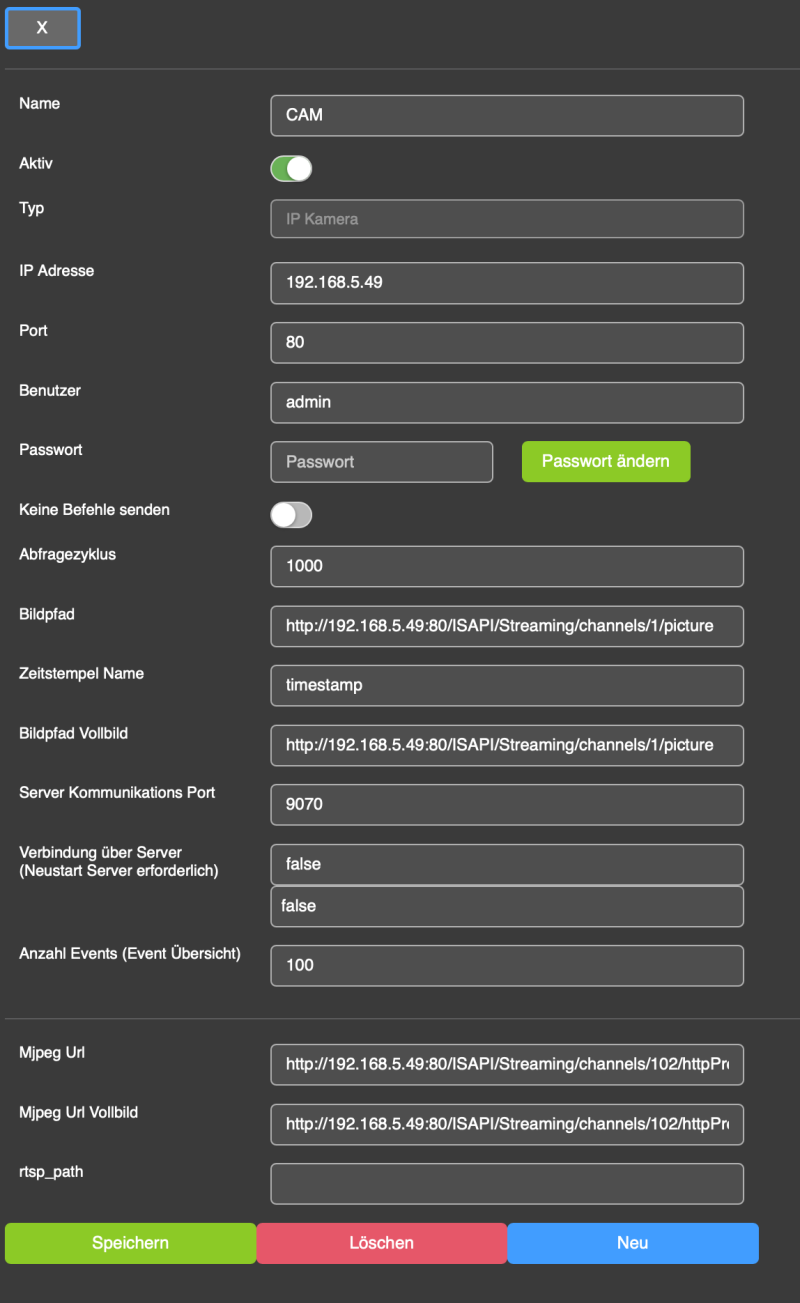The height and width of the screenshot is (1303, 800).
Task: Open the second false dropdown field
Action: pos(506,906)
